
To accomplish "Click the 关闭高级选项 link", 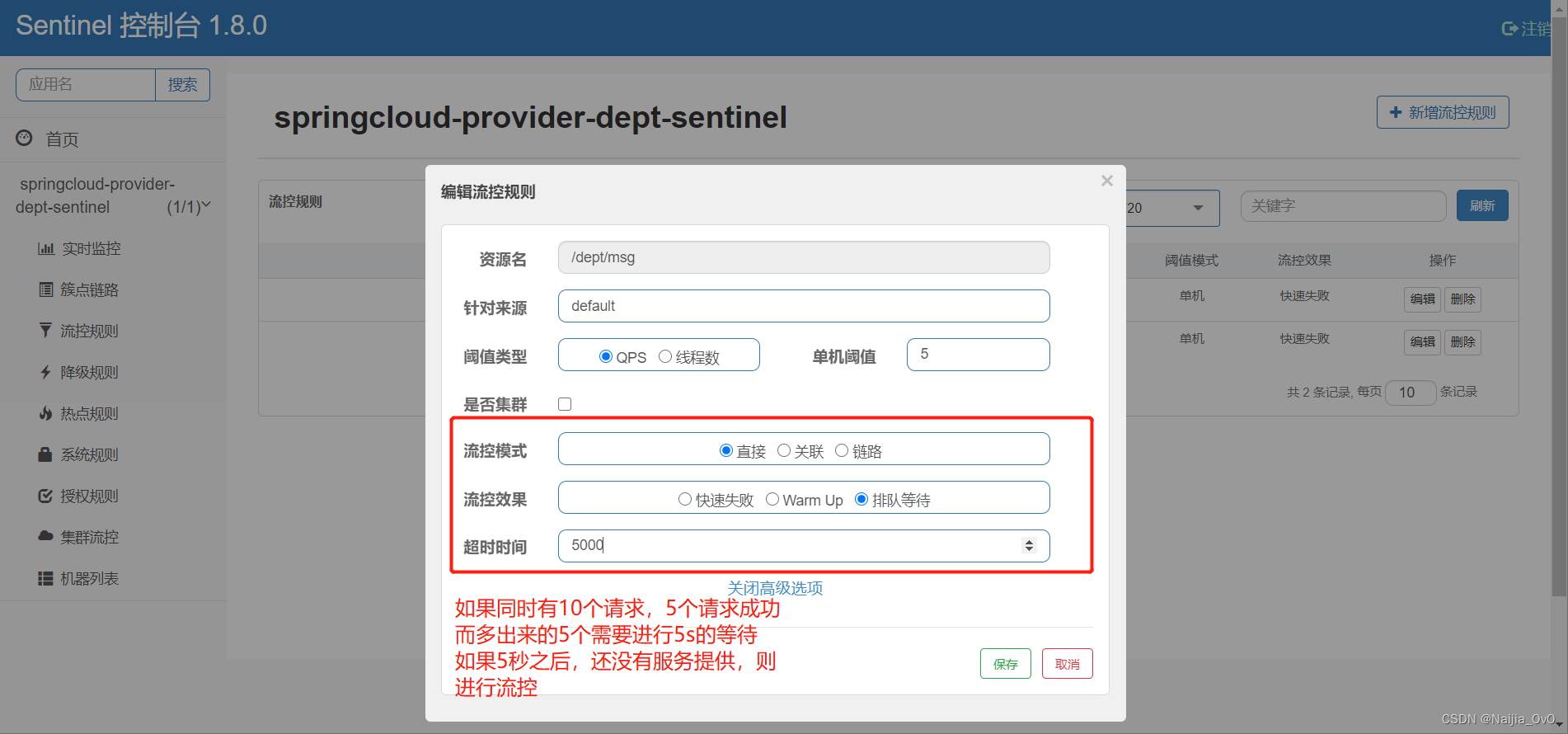I will [x=775, y=588].
